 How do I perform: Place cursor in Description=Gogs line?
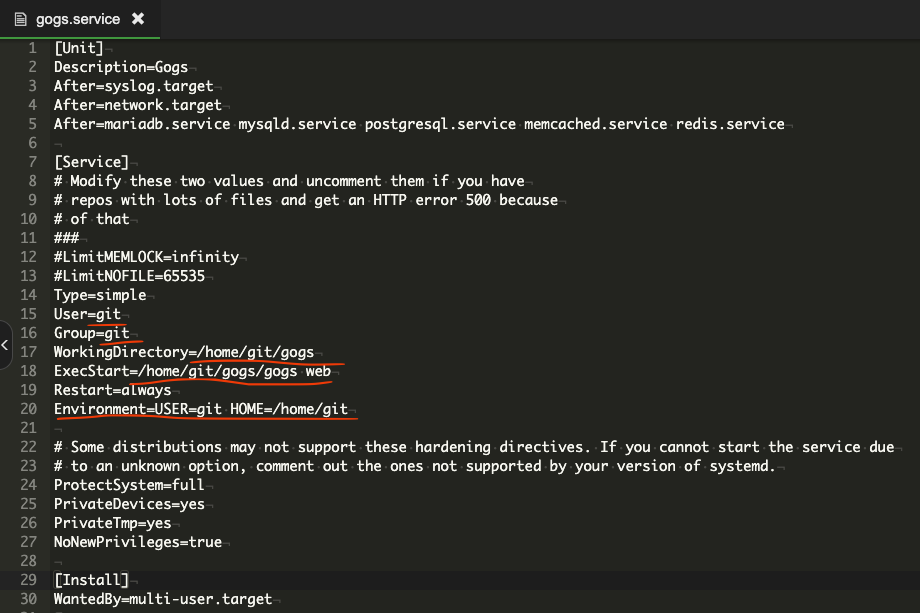click(x=121, y=67)
